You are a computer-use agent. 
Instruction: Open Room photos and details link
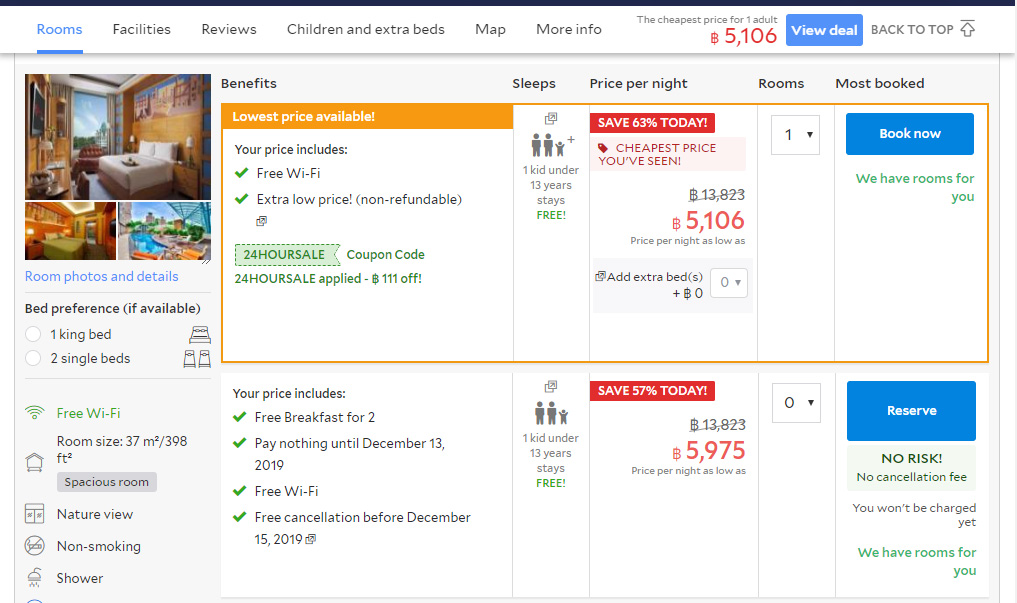pyautogui.click(x=102, y=276)
